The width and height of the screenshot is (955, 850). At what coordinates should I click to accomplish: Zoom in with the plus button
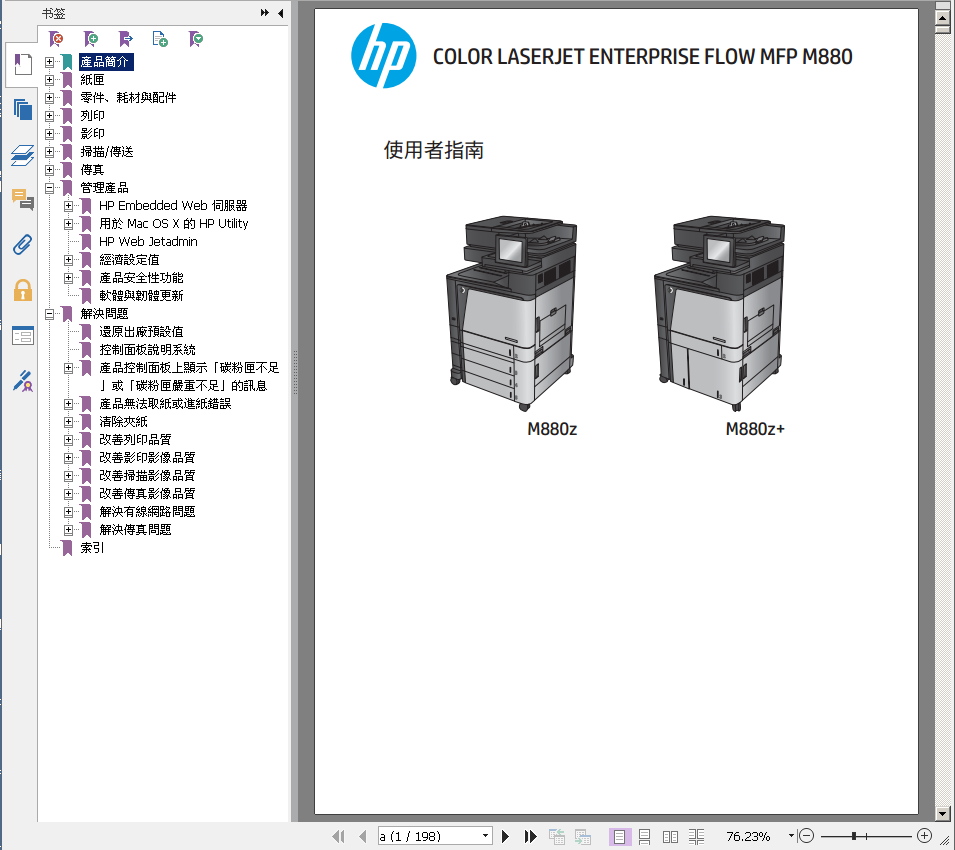925,836
